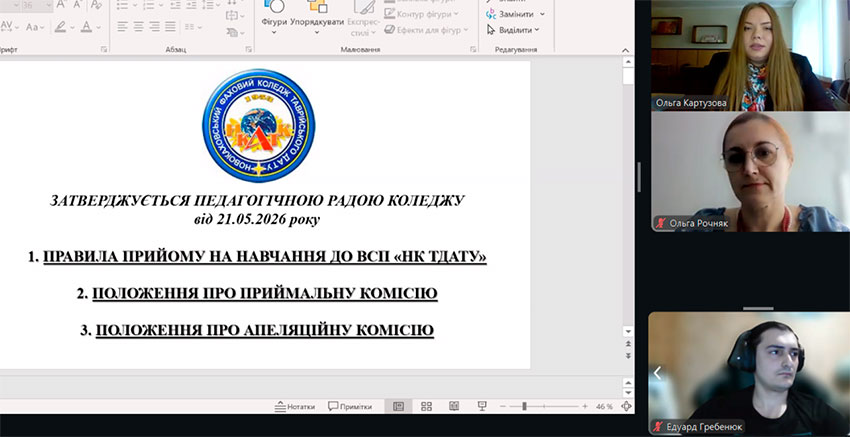Click heading ЗАТВЕРДЖУЄТЬСЯ ПЕДАГОГІЧНОЮ РАДОЮ КОЛЕДЖУ
850x437 pixels.
tap(257, 201)
